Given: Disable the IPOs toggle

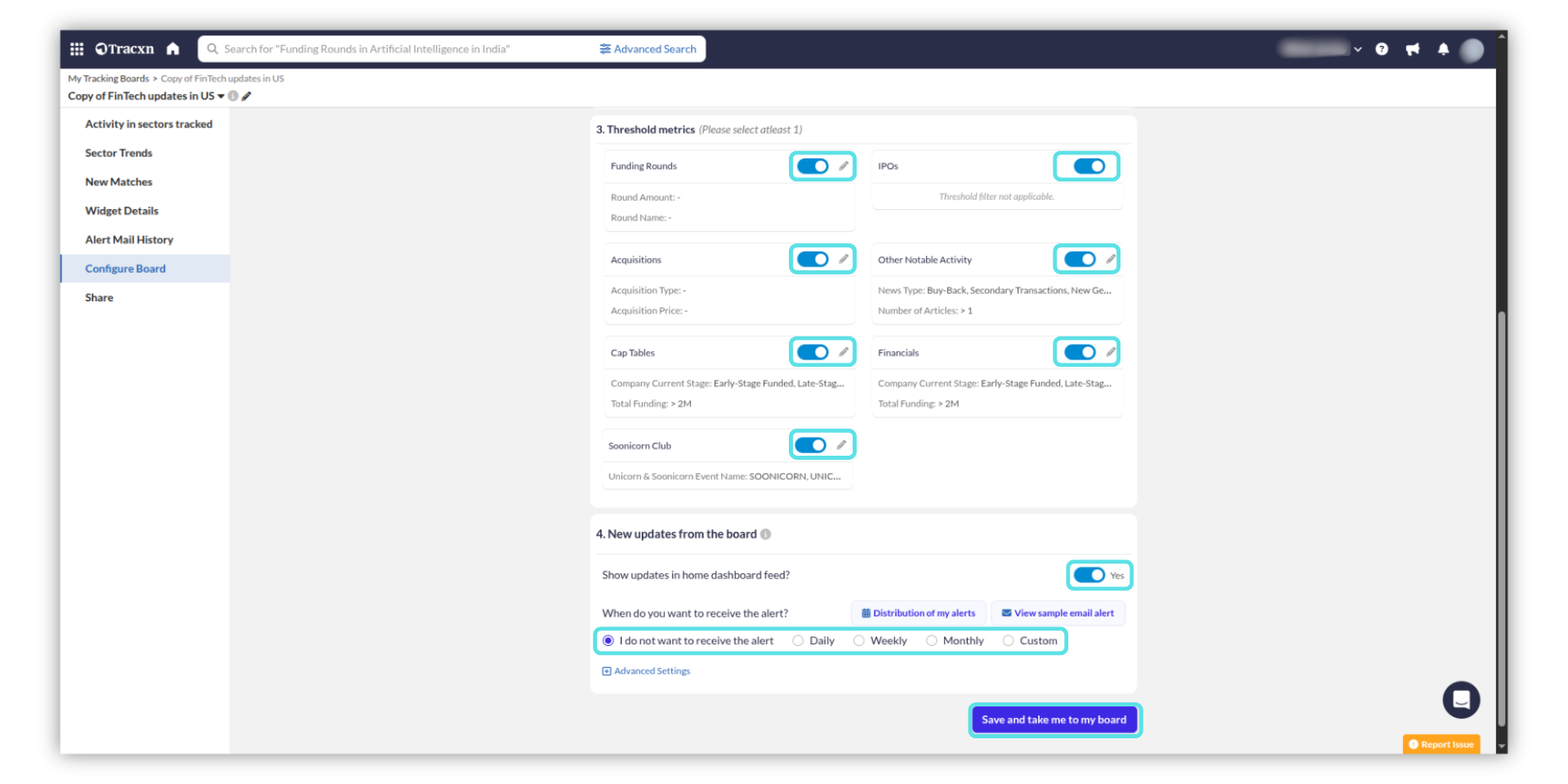Looking at the screenshot, I should click(1089, 167).
